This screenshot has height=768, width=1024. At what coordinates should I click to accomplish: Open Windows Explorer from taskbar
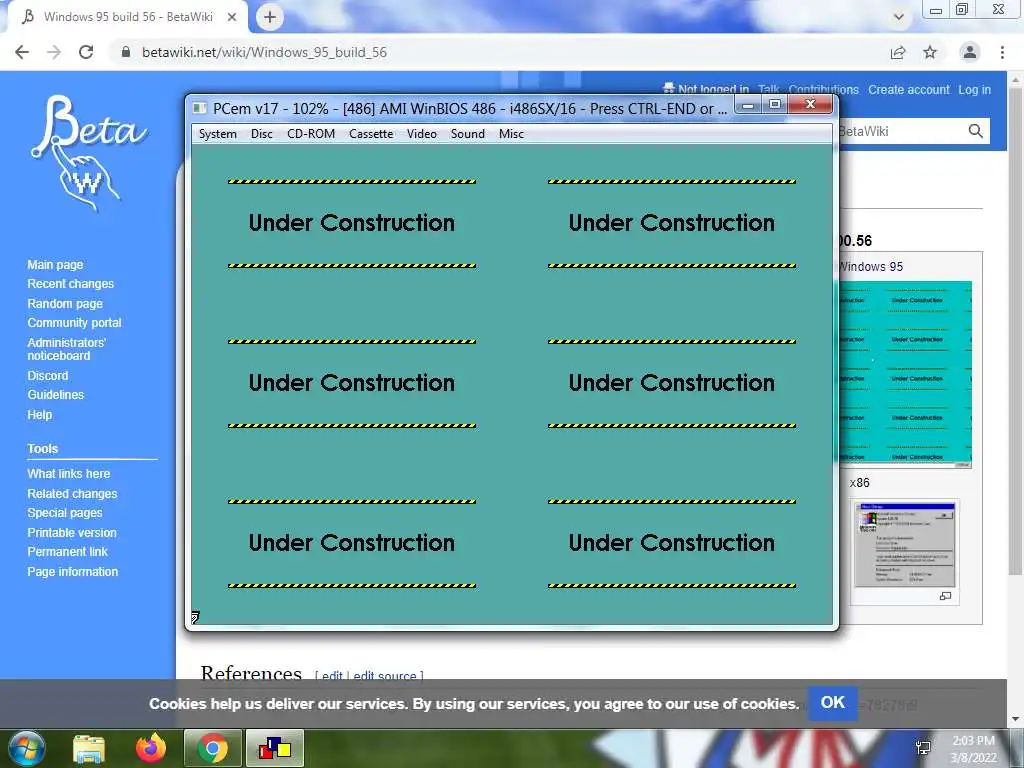pyautogui.click(x=89, y=748)
